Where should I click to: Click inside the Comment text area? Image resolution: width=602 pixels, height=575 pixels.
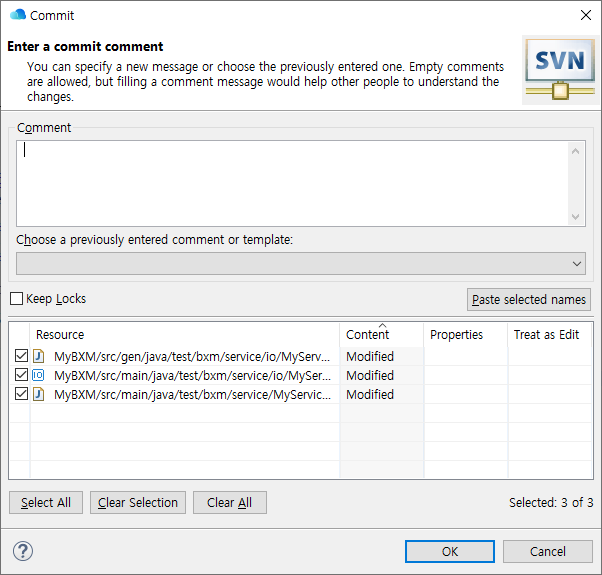pos(290,183)
